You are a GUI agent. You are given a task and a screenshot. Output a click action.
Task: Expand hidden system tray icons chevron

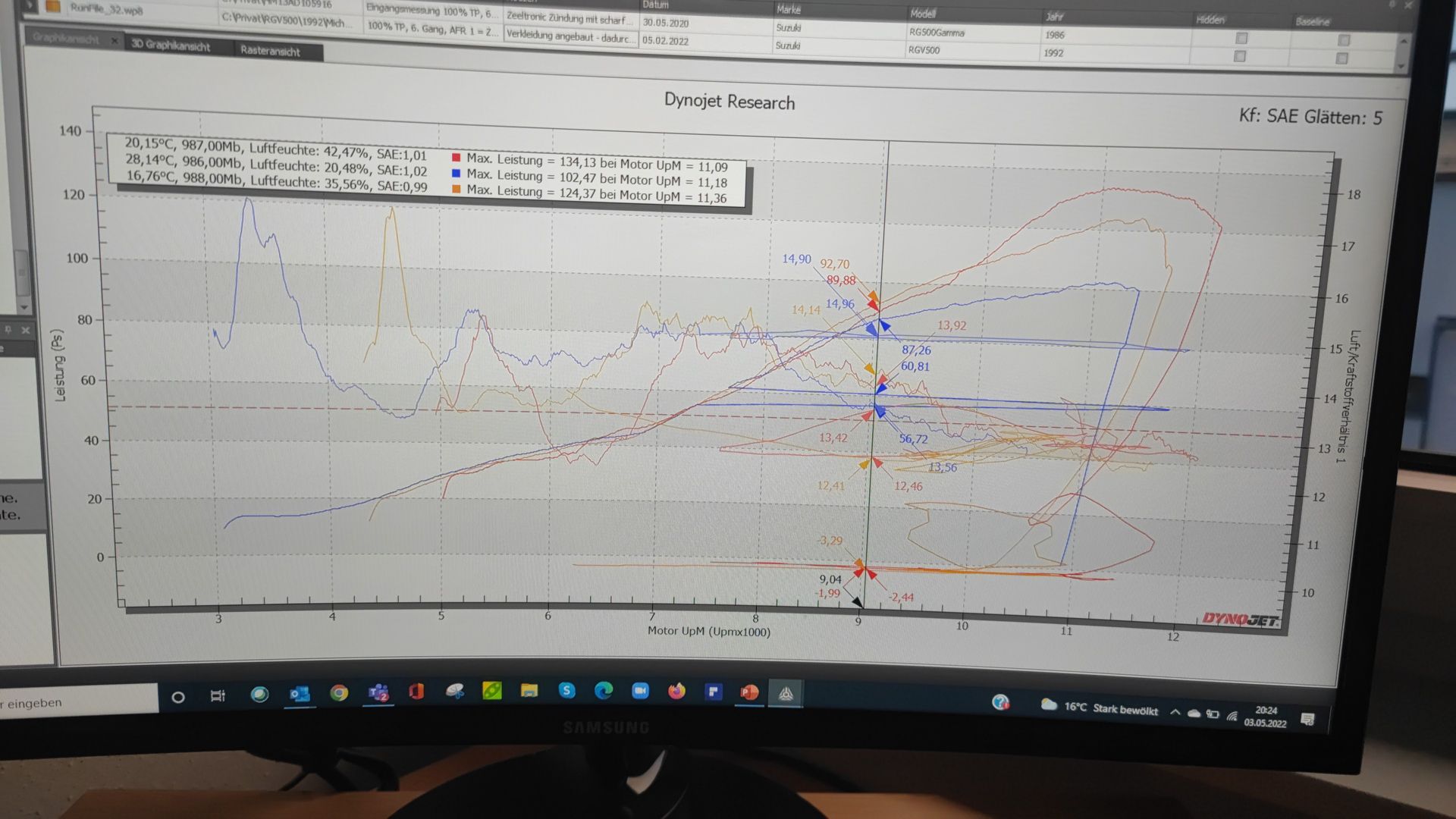tap(1175, 712)
